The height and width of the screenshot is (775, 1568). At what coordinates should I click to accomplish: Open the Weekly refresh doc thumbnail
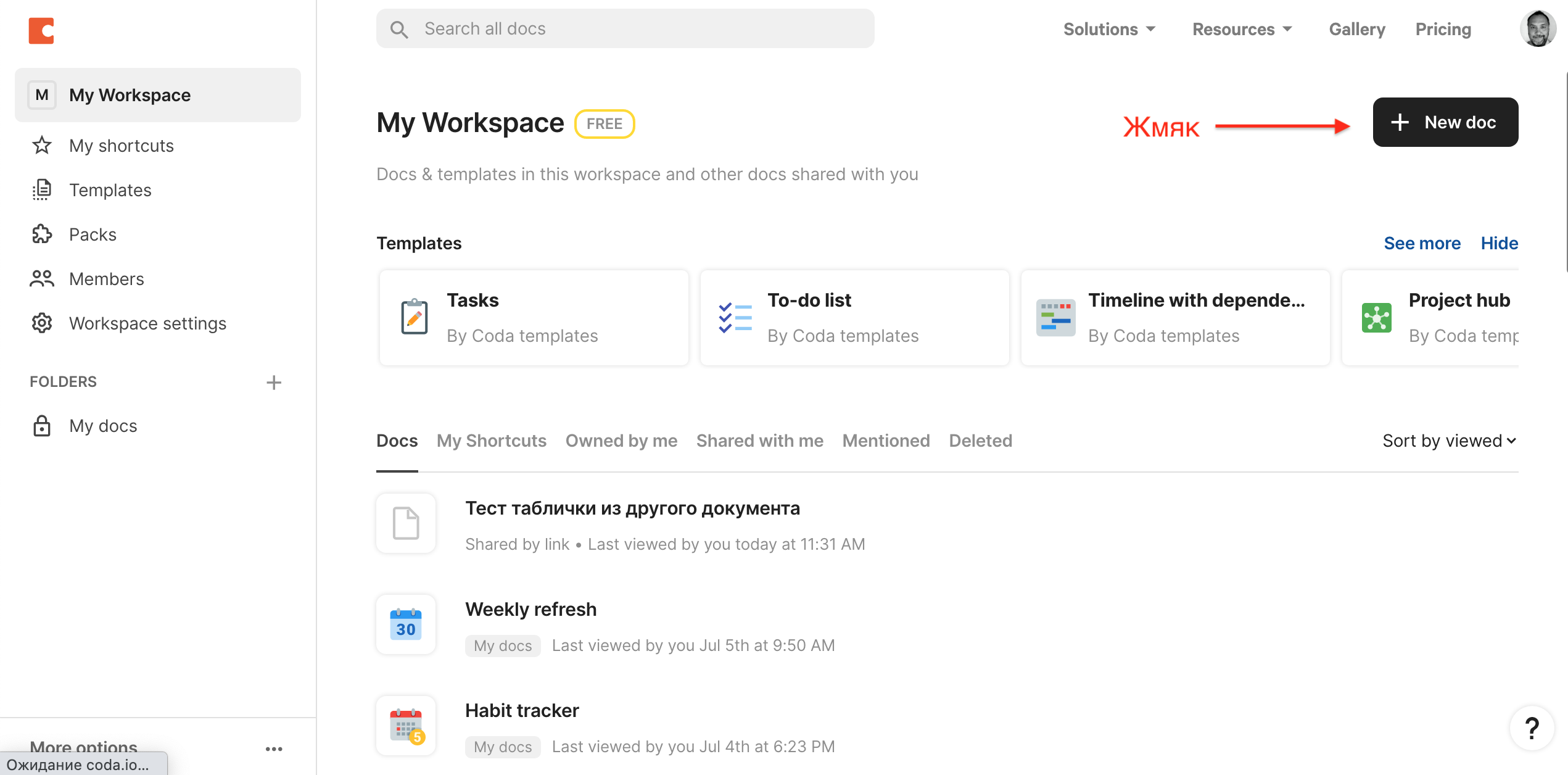coord(406,624)
